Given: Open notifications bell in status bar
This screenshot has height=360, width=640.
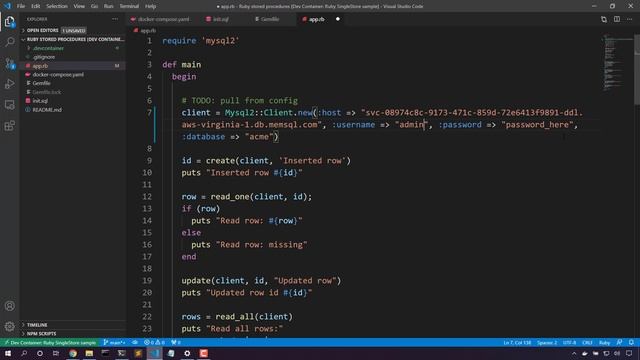Looking at the screenshot, I should pyautogui.click(x=631, y=342).
